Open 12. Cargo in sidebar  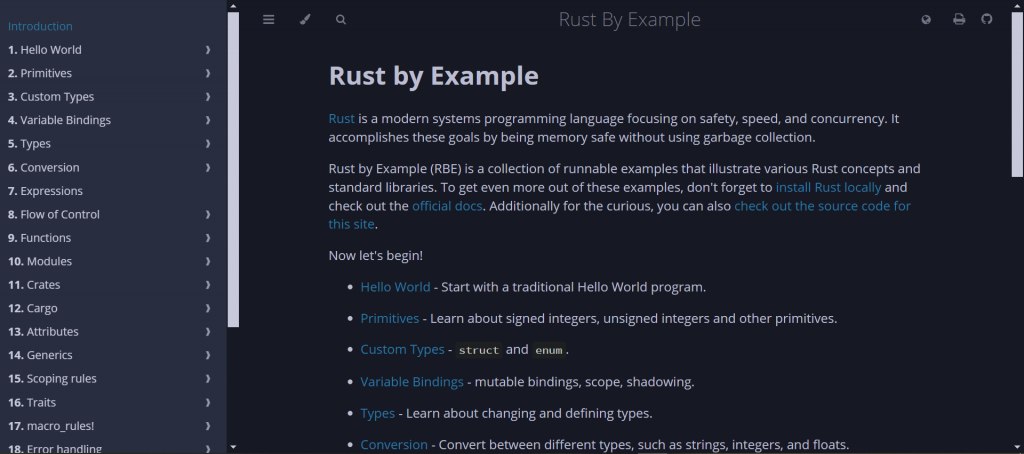pyautogui.click(x=33, y=308)
